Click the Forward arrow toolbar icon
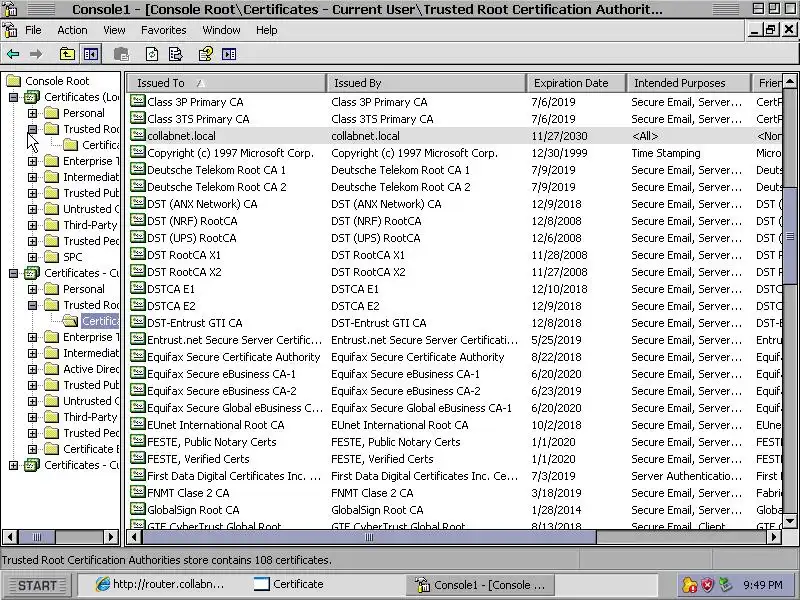Viewport: 800px width, 600px height. pos(36,54)
